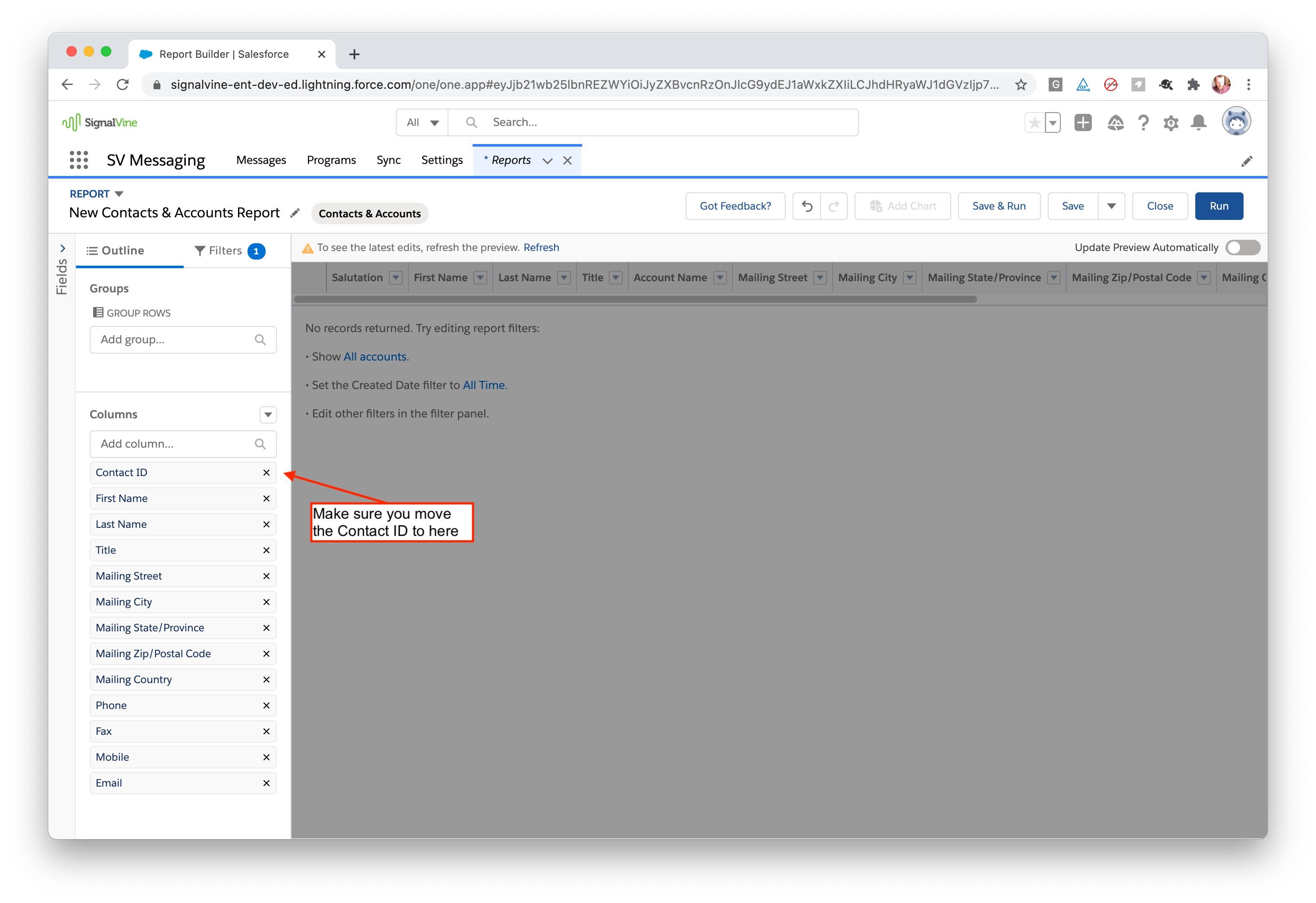Open the Reports tab chevron menu
Screen dimensions: 1316x903
[548, 161]
